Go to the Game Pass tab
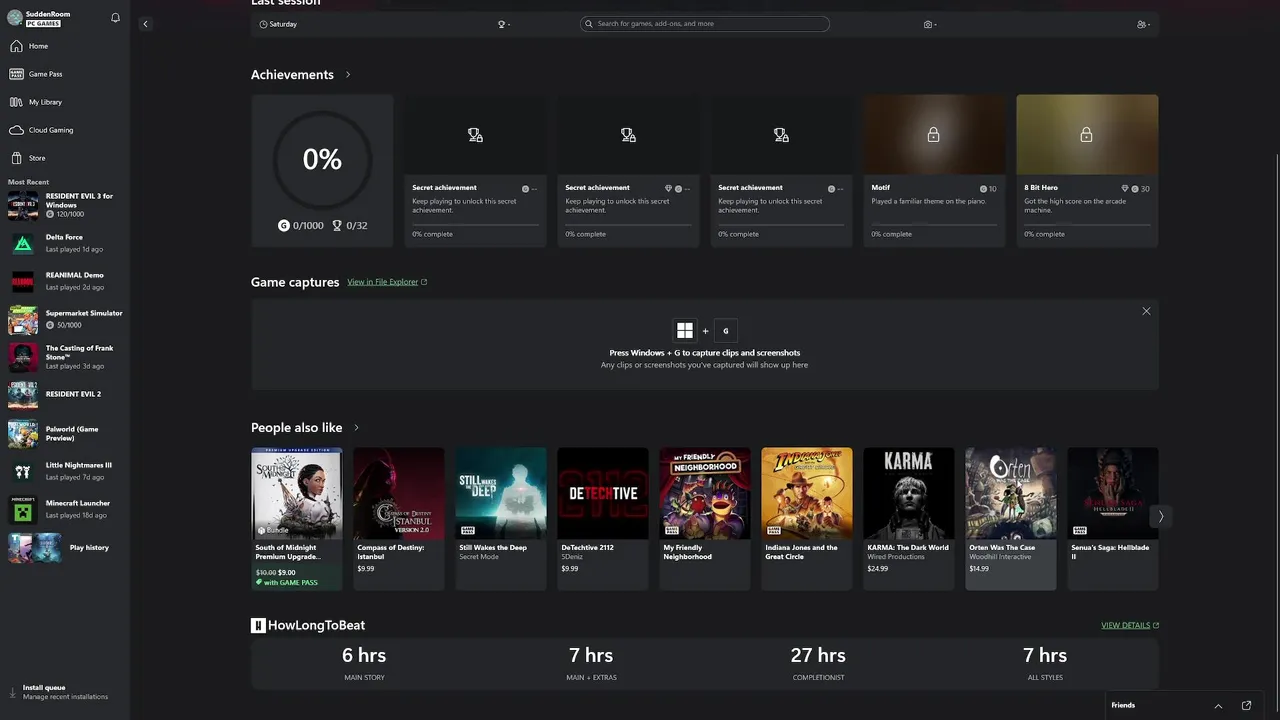 click(45, 74)
